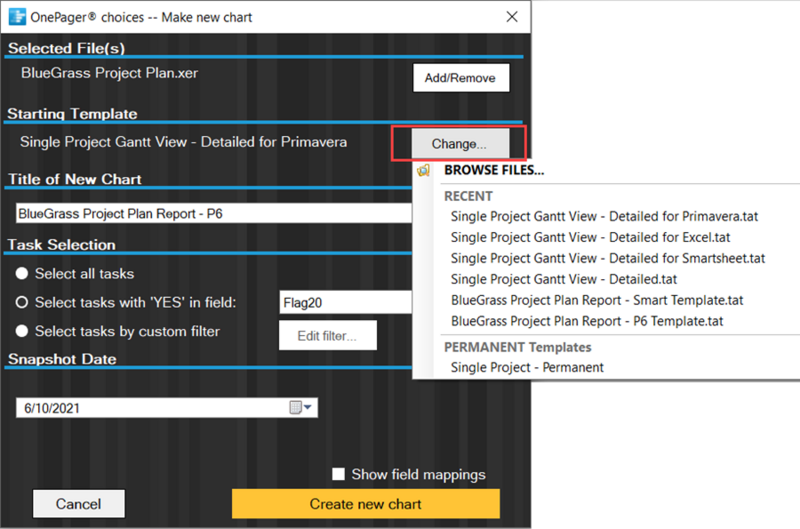The height and width of the screenshot is (529, 800).
Task: Click the Browse Files folder icon
Action: (423, 170)
